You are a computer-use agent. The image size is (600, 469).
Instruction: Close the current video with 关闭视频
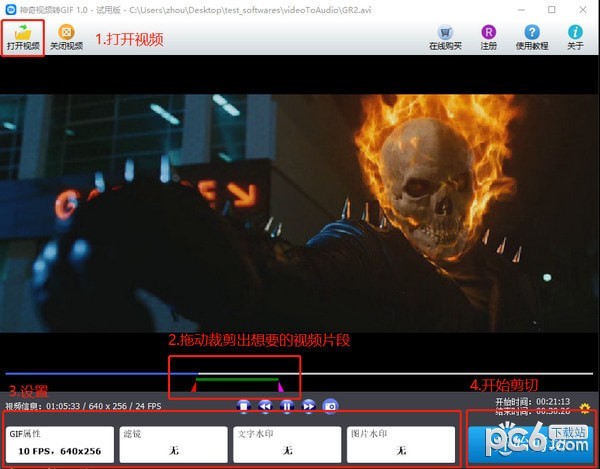click(67, 37)
